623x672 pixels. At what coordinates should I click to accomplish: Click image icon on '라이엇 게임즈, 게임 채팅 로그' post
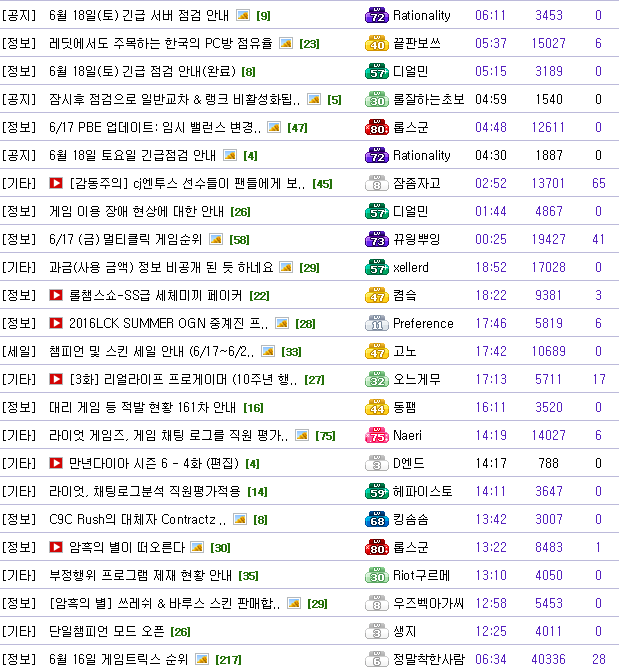(x=302, y=435)
